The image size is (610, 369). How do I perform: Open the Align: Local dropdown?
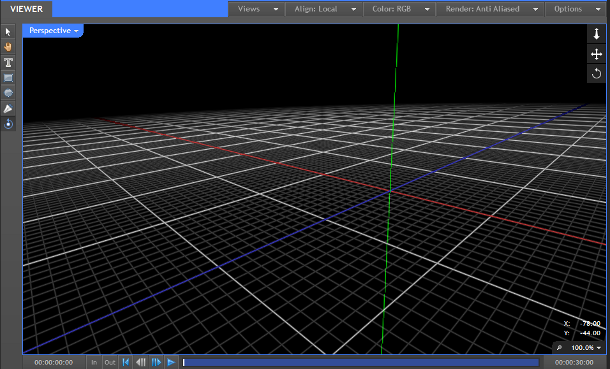point(324,9)
